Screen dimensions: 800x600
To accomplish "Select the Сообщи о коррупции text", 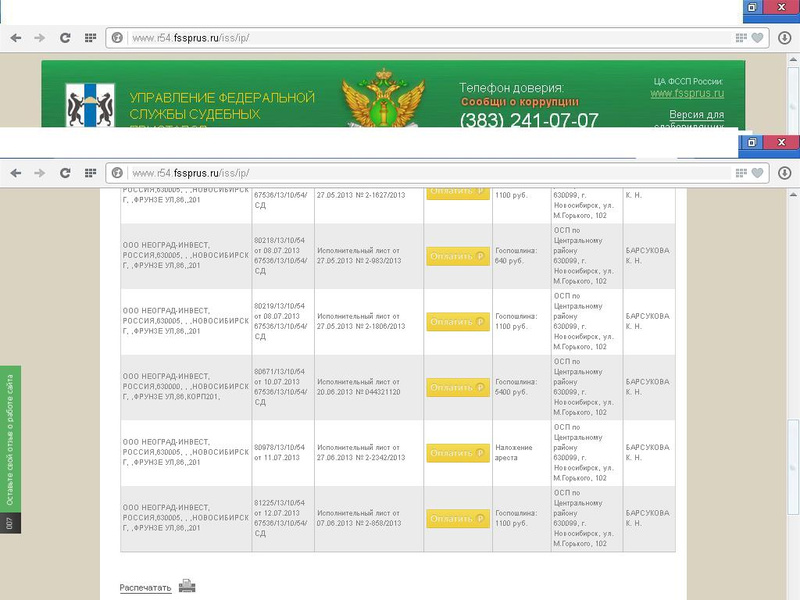I will click(x=520, y=102).
